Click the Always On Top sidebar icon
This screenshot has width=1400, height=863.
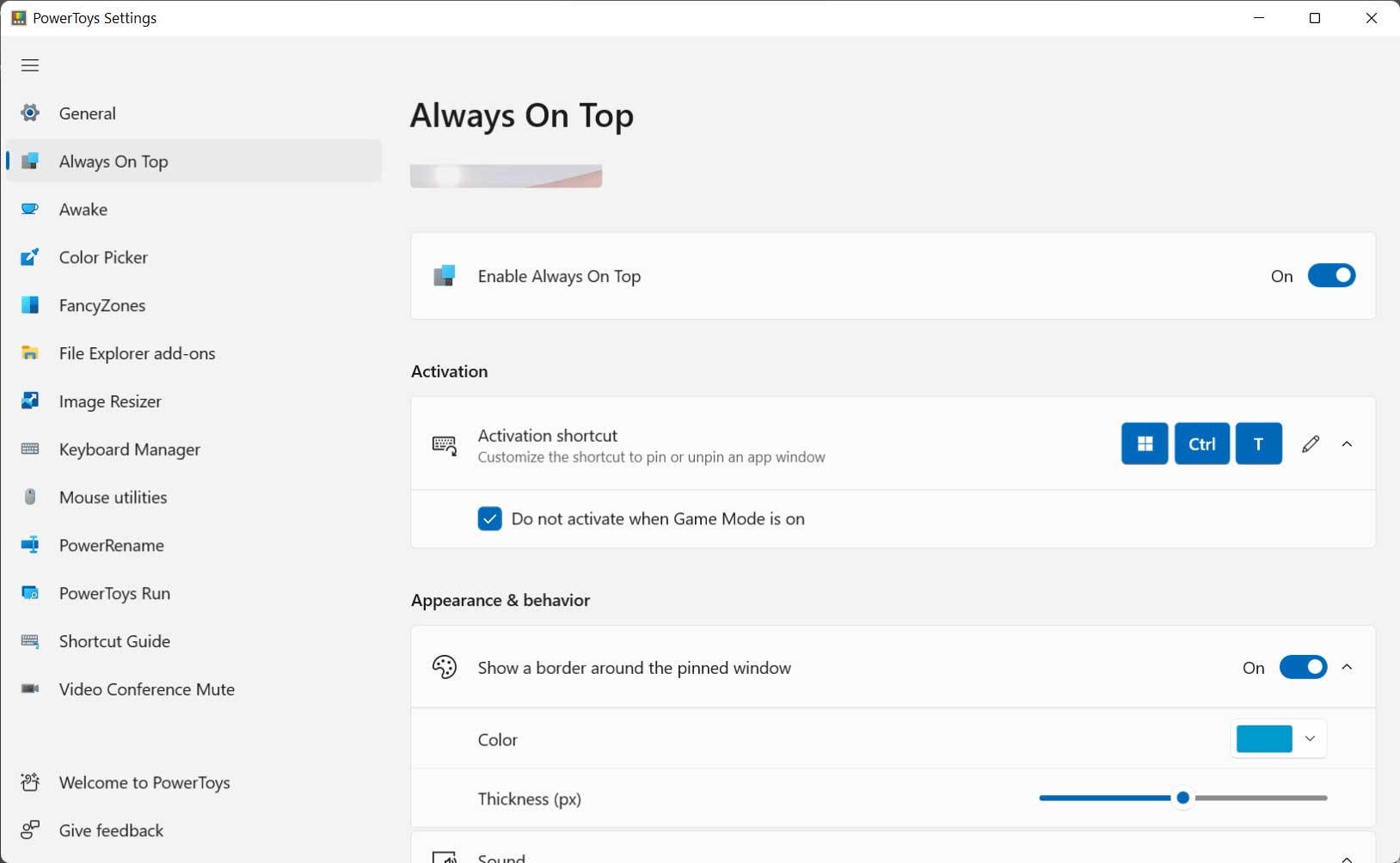coord(30,161)
